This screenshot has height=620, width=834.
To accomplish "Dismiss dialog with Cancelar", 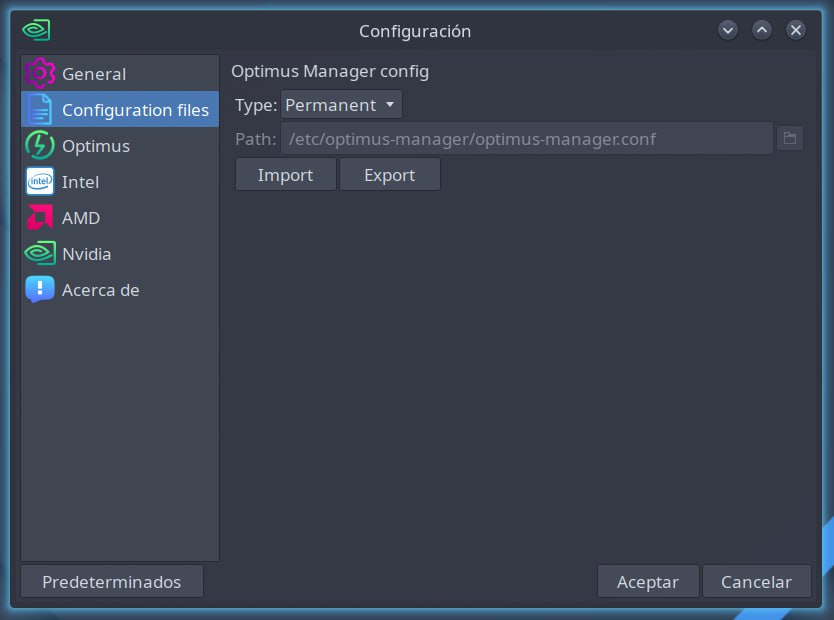I will tap(756, 581).
